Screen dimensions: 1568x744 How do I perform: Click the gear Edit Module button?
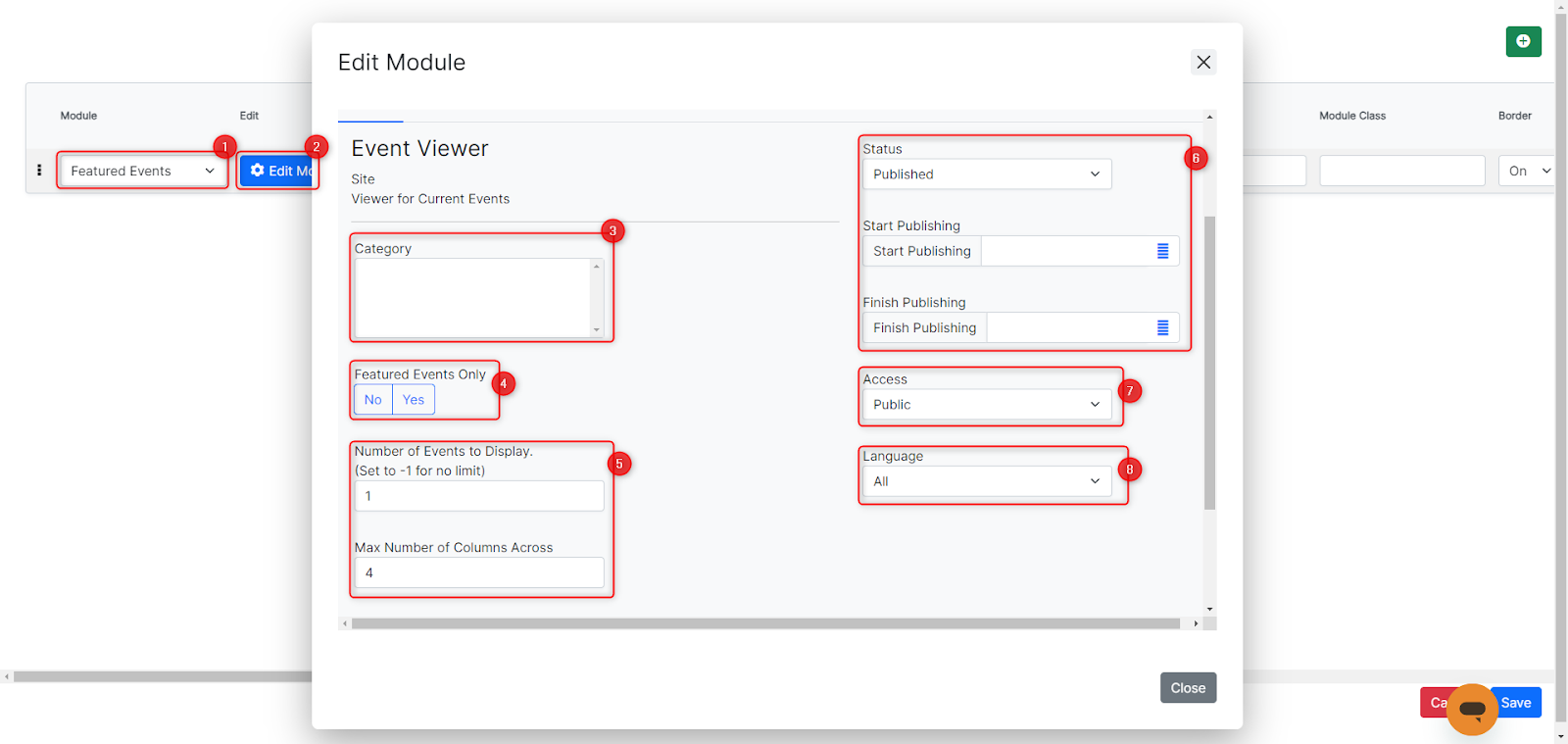click(279, 171)
